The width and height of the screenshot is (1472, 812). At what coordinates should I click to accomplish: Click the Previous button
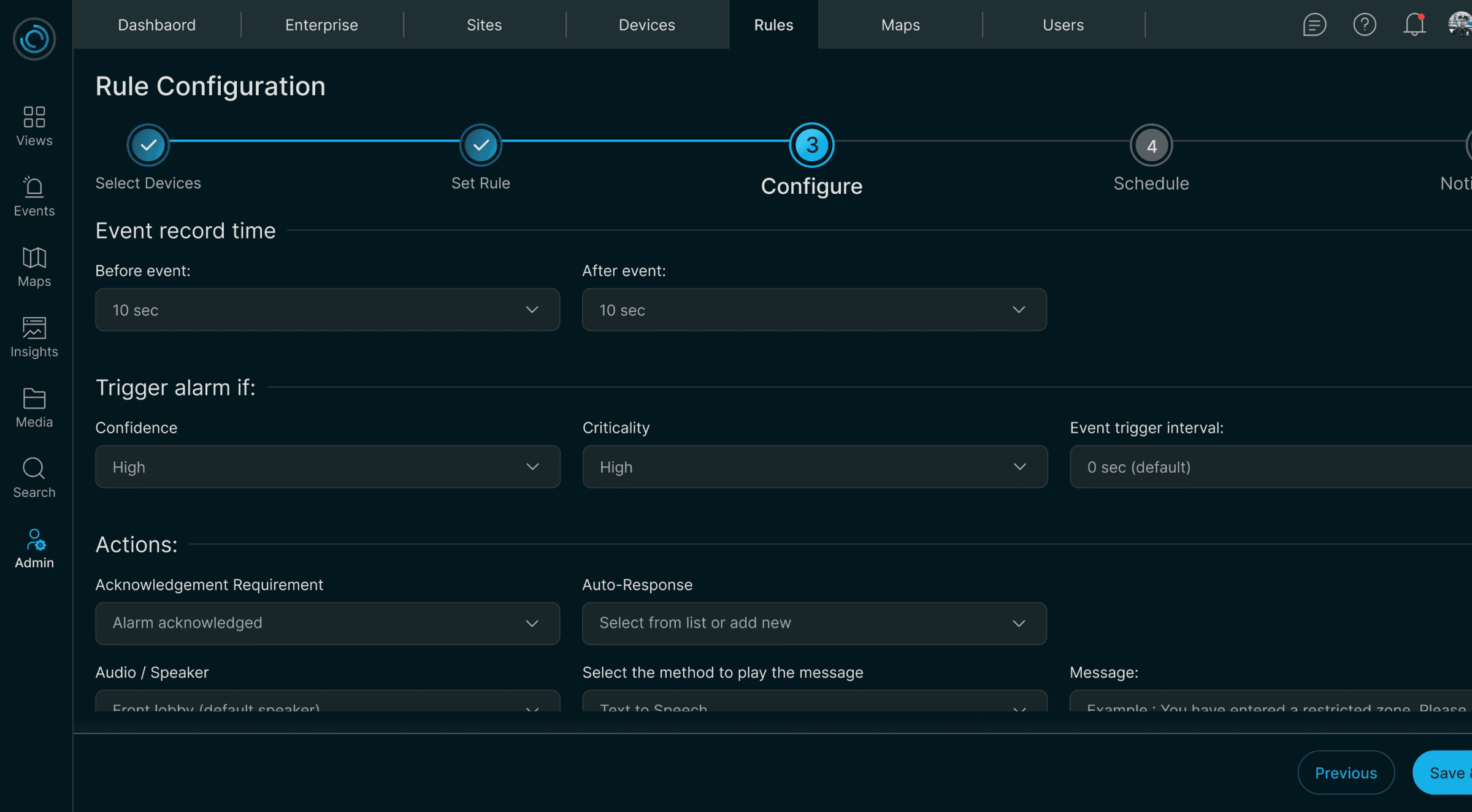click(1346, 773)
